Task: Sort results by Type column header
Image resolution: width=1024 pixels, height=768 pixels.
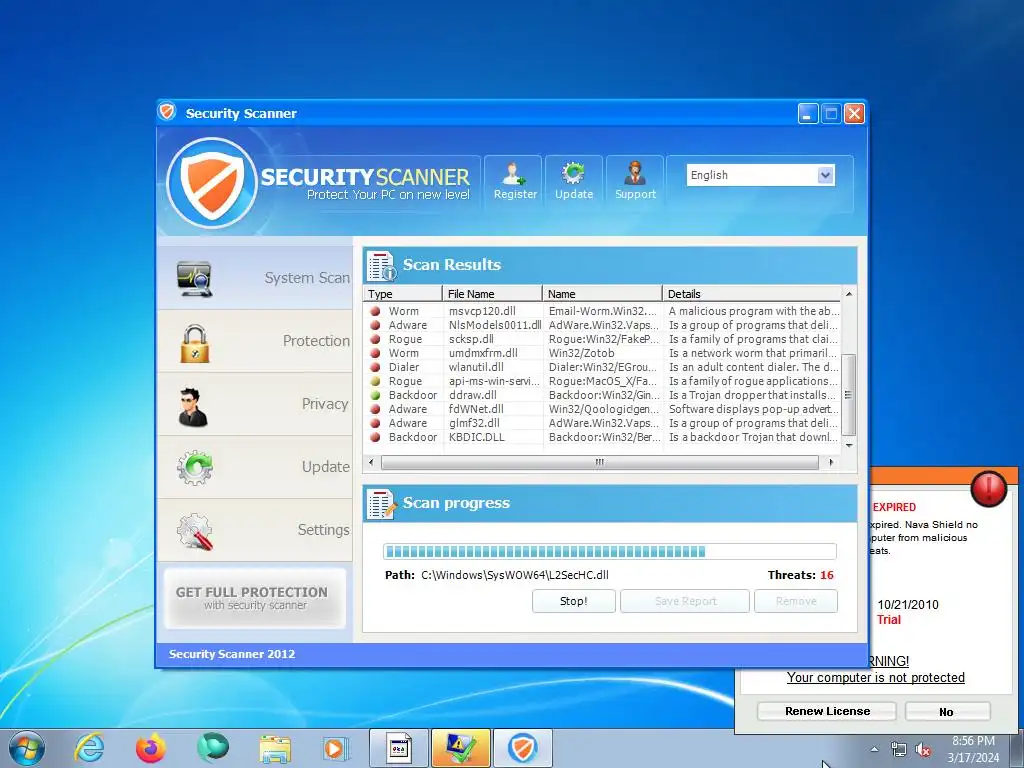Action: [402, 294]
